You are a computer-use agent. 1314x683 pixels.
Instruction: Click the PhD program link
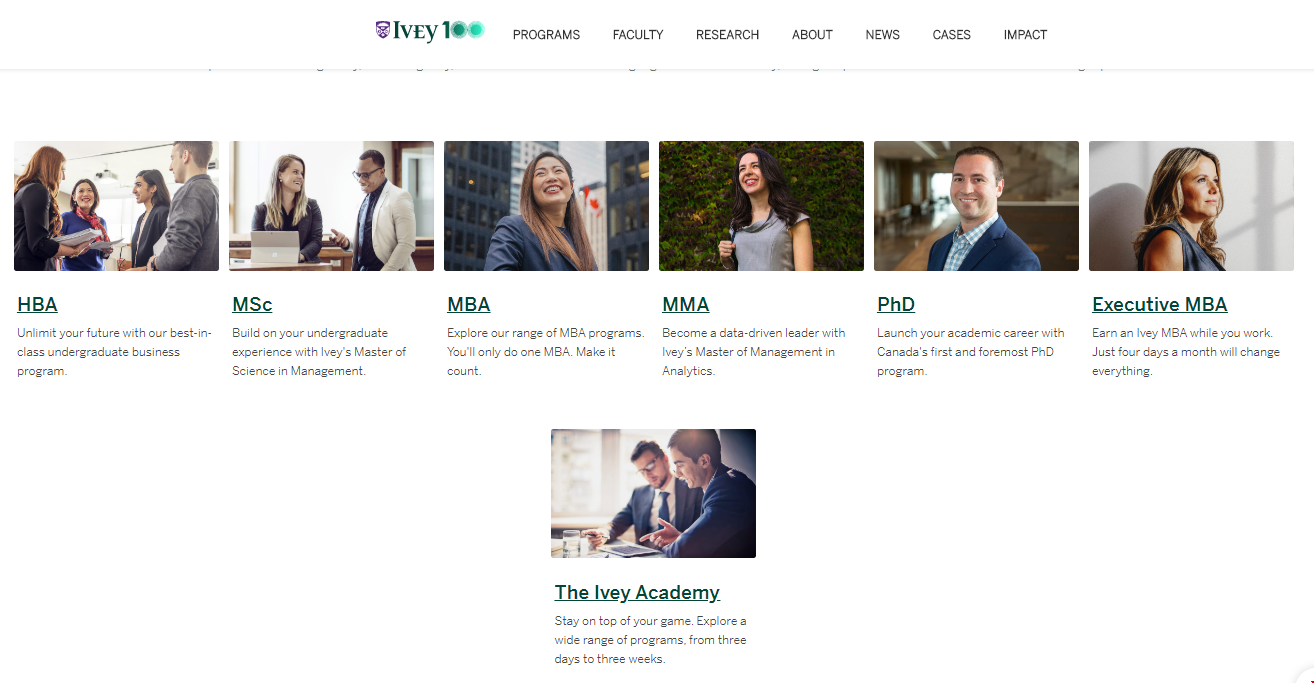pos(896,305)
